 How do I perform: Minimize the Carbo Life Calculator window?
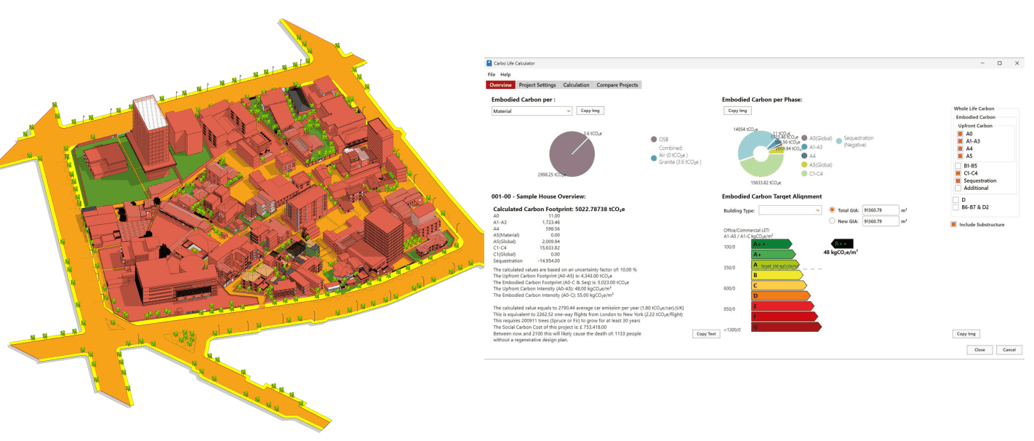985,63
